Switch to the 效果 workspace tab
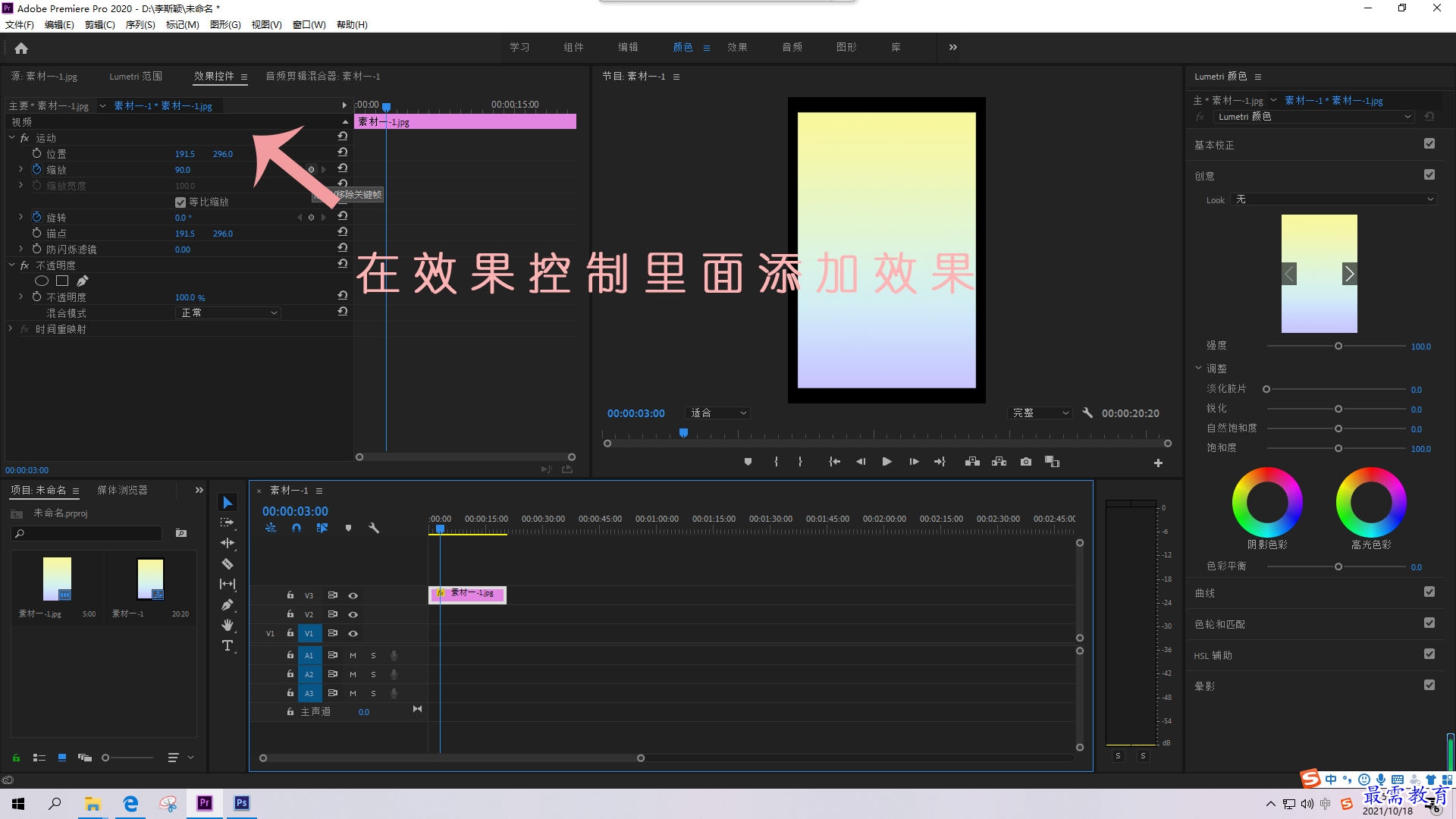 pos(737,47)
